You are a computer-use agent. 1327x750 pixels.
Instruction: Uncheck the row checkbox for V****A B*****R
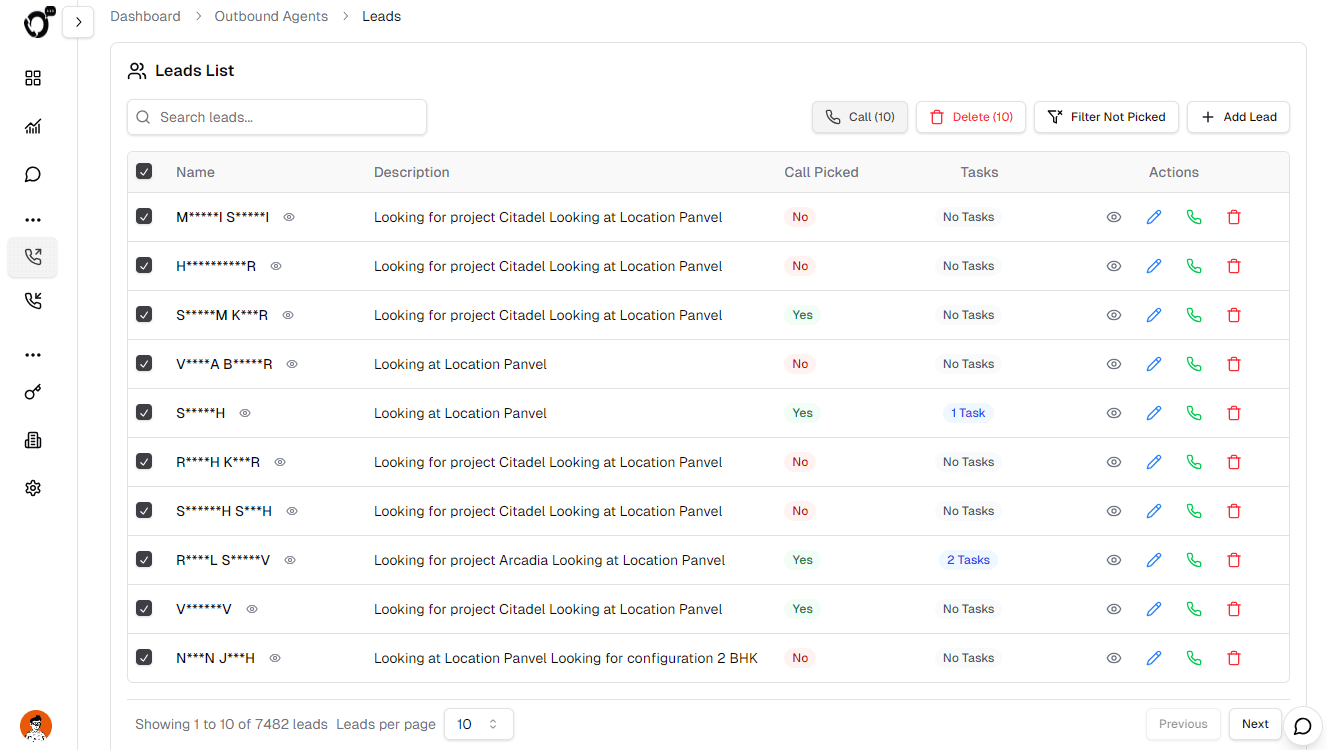coord(144,363)
